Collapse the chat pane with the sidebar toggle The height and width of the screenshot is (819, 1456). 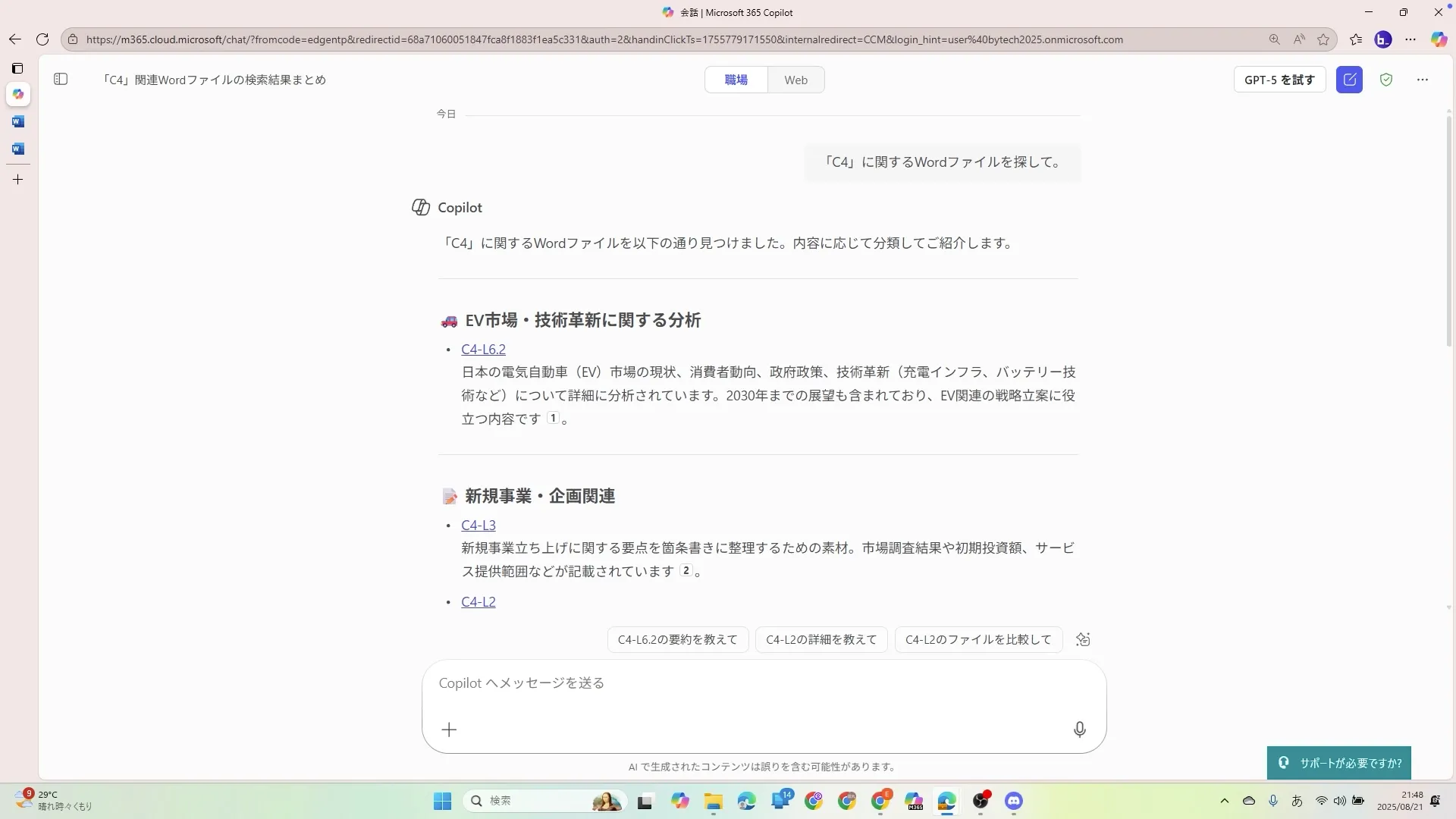[61, 79]
